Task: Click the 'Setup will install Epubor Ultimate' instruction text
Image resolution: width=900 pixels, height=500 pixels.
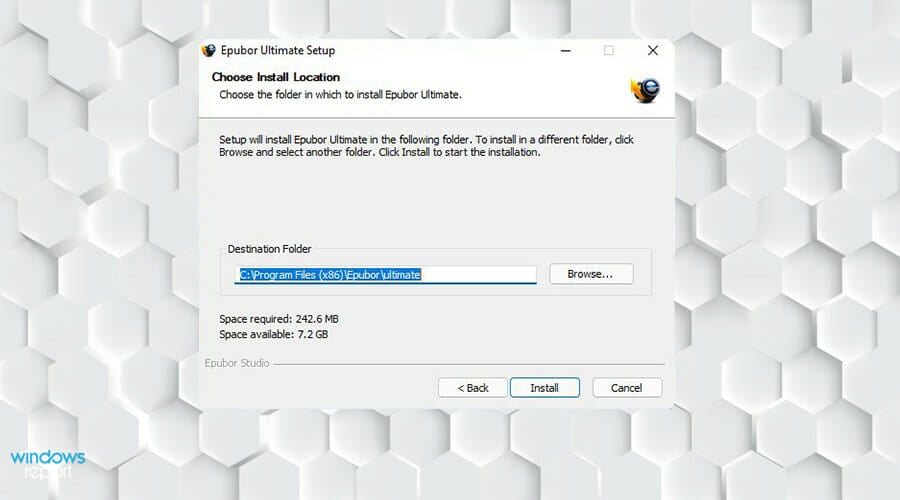Action: [x=426, y=146]
